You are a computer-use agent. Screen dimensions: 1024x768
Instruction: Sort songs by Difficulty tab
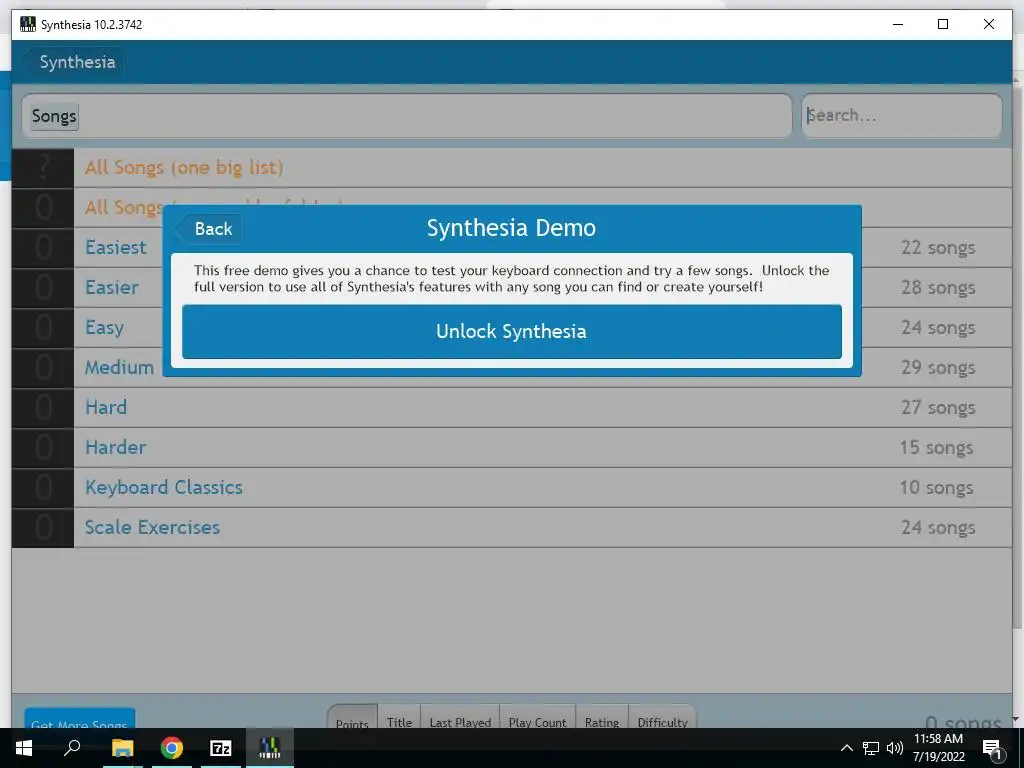(x=662, y=717)
